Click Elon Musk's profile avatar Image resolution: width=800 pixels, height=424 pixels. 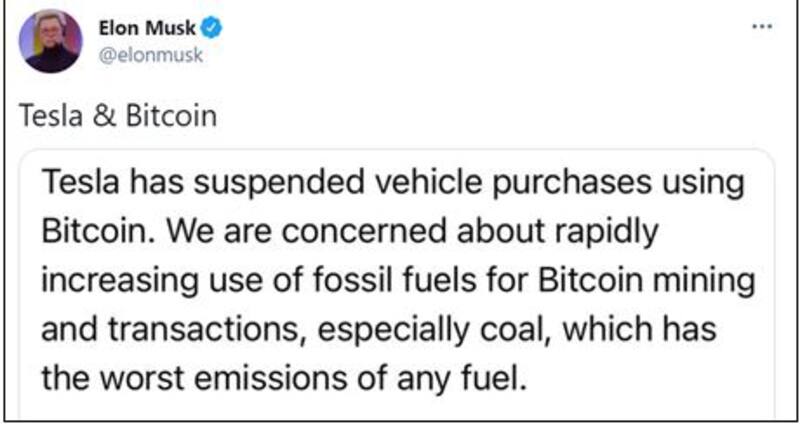point(50,40)
